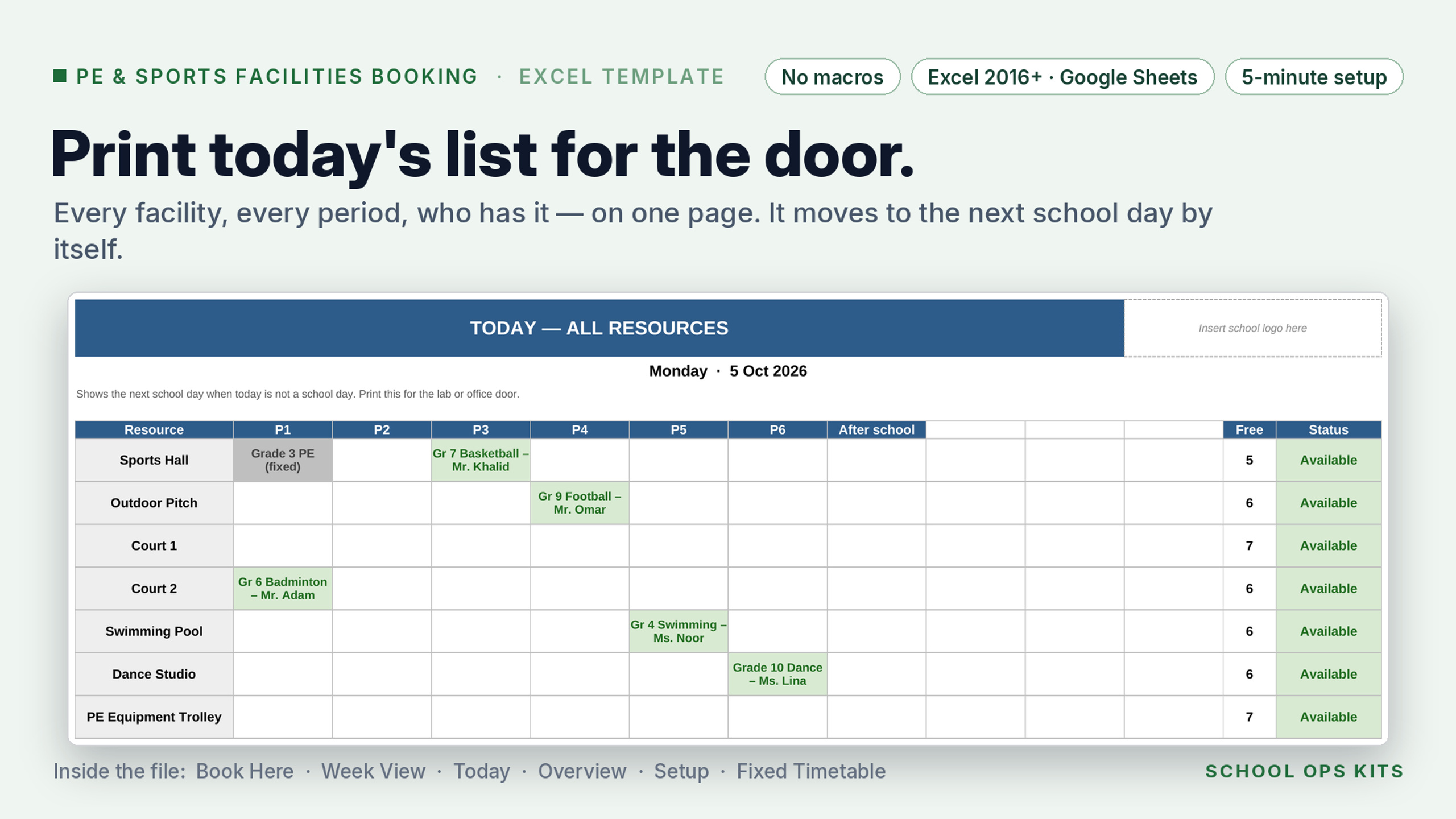The image size is (1456, 819).
Task: Switch to the 'Week View' sheet name
Action: 373,771
